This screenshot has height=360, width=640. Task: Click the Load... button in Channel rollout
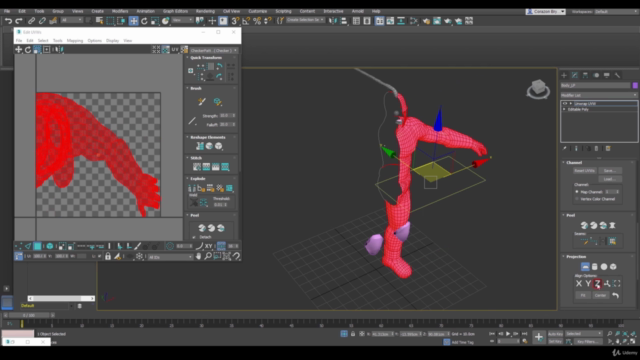tap(610, 179)
